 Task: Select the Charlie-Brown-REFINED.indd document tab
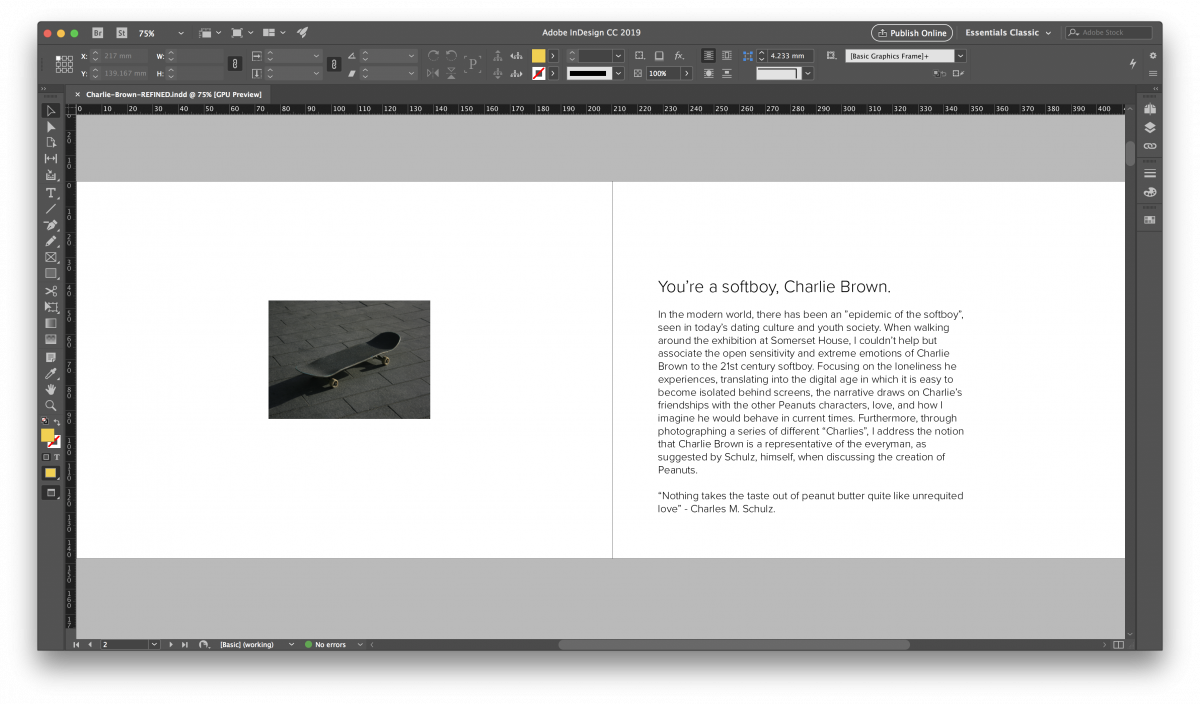(x=173, y=94)
